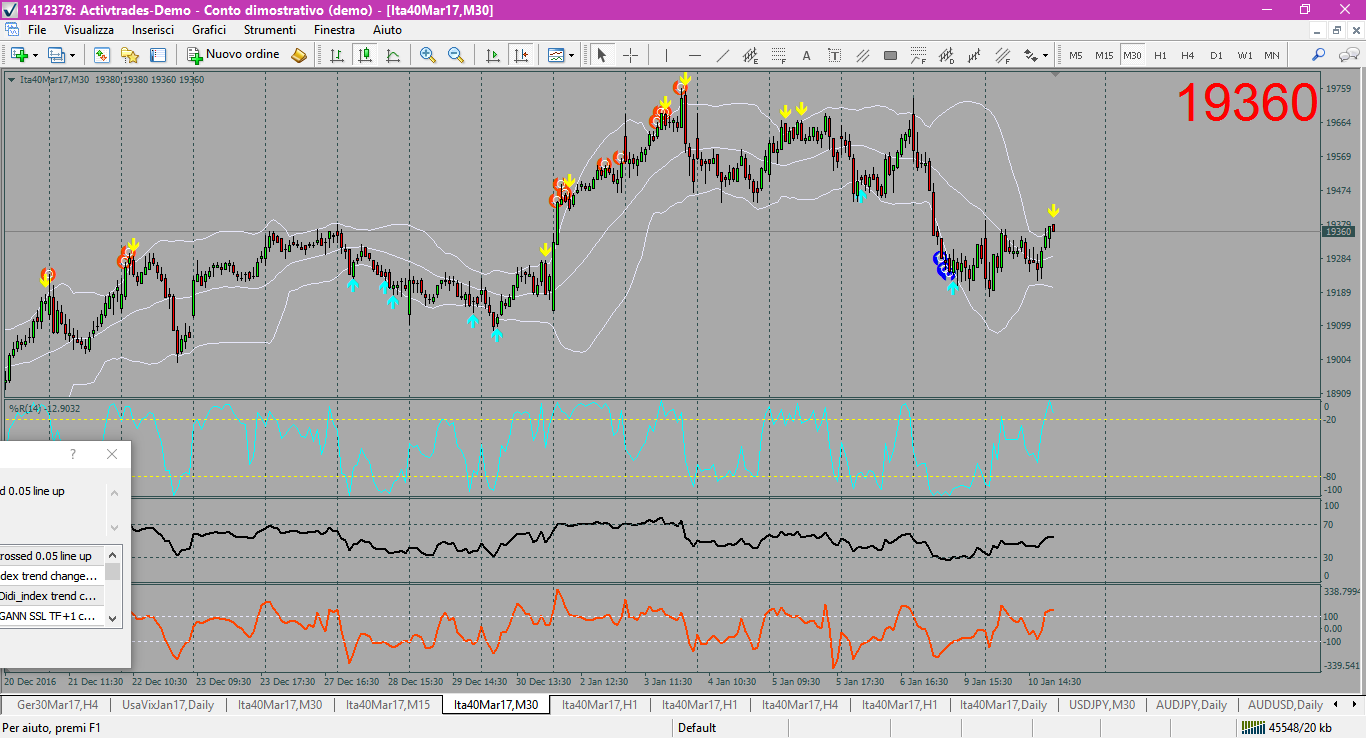Switch to M5 timeframe

point(1076,55)
